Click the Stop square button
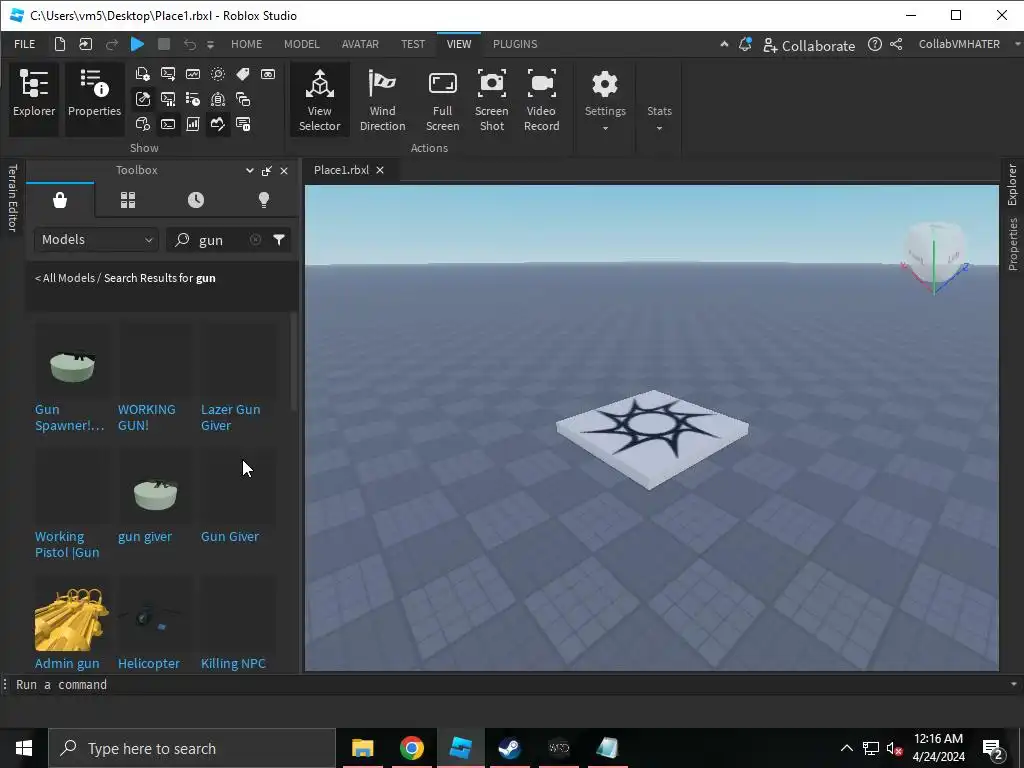This screenshot has height=768, width=1024. click(164, 44)
